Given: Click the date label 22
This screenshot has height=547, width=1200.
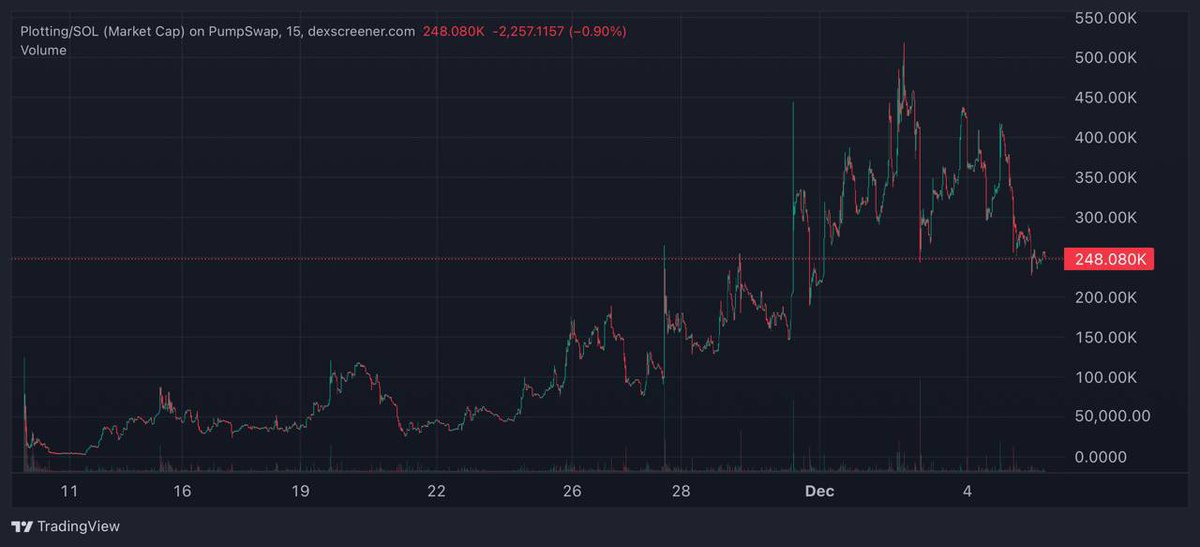Looking at the screenshot, I should [436, 491].
